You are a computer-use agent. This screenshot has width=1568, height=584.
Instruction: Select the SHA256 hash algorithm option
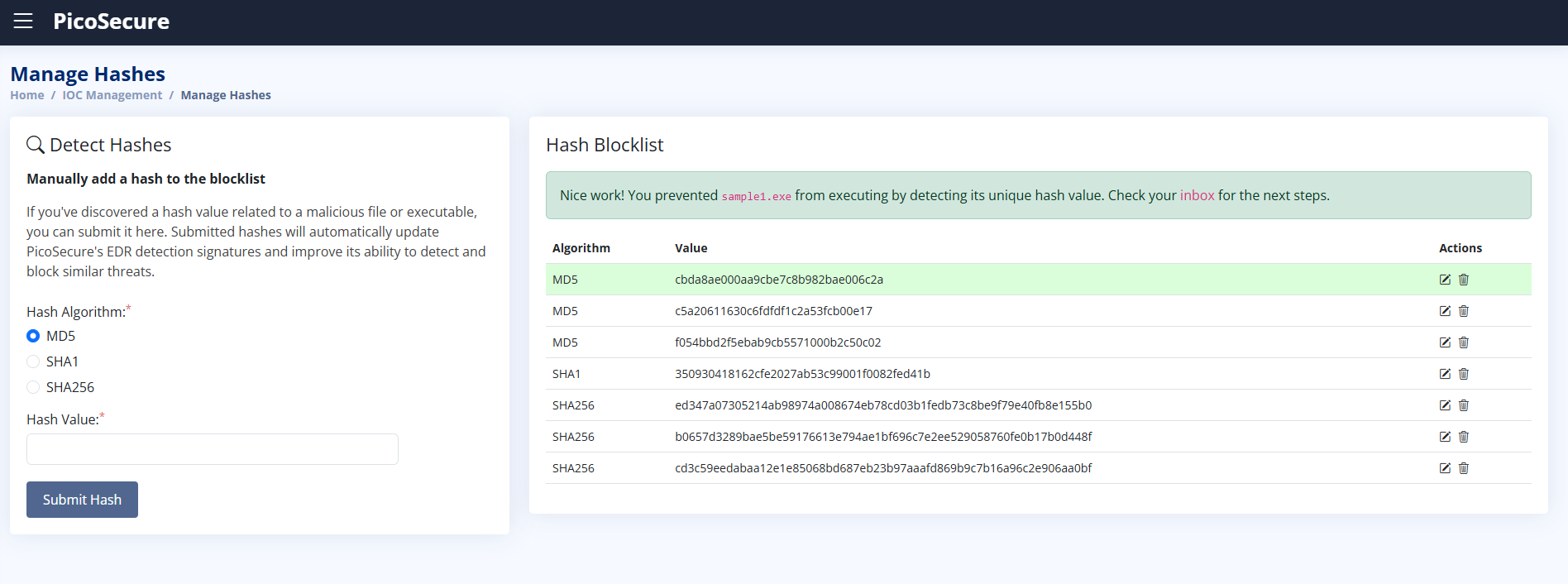point(33,387)
